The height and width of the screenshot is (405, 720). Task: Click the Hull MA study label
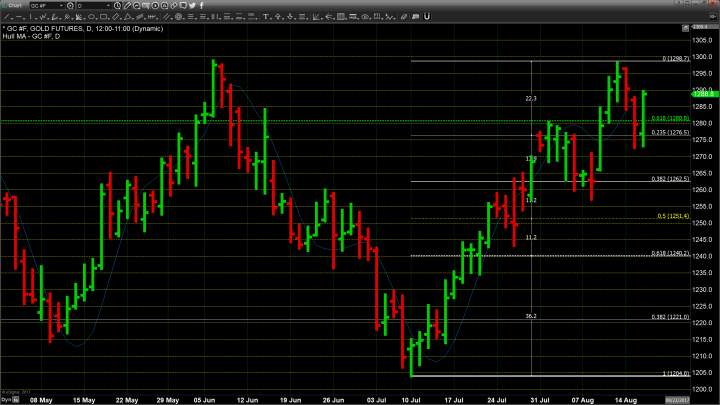coord(31,36)
